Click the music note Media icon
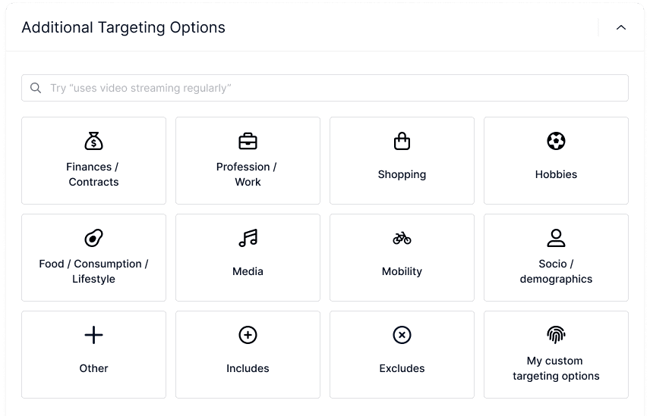Image resolution: width=650 pixels, height=416 pixels. click(x=248, y=238)
